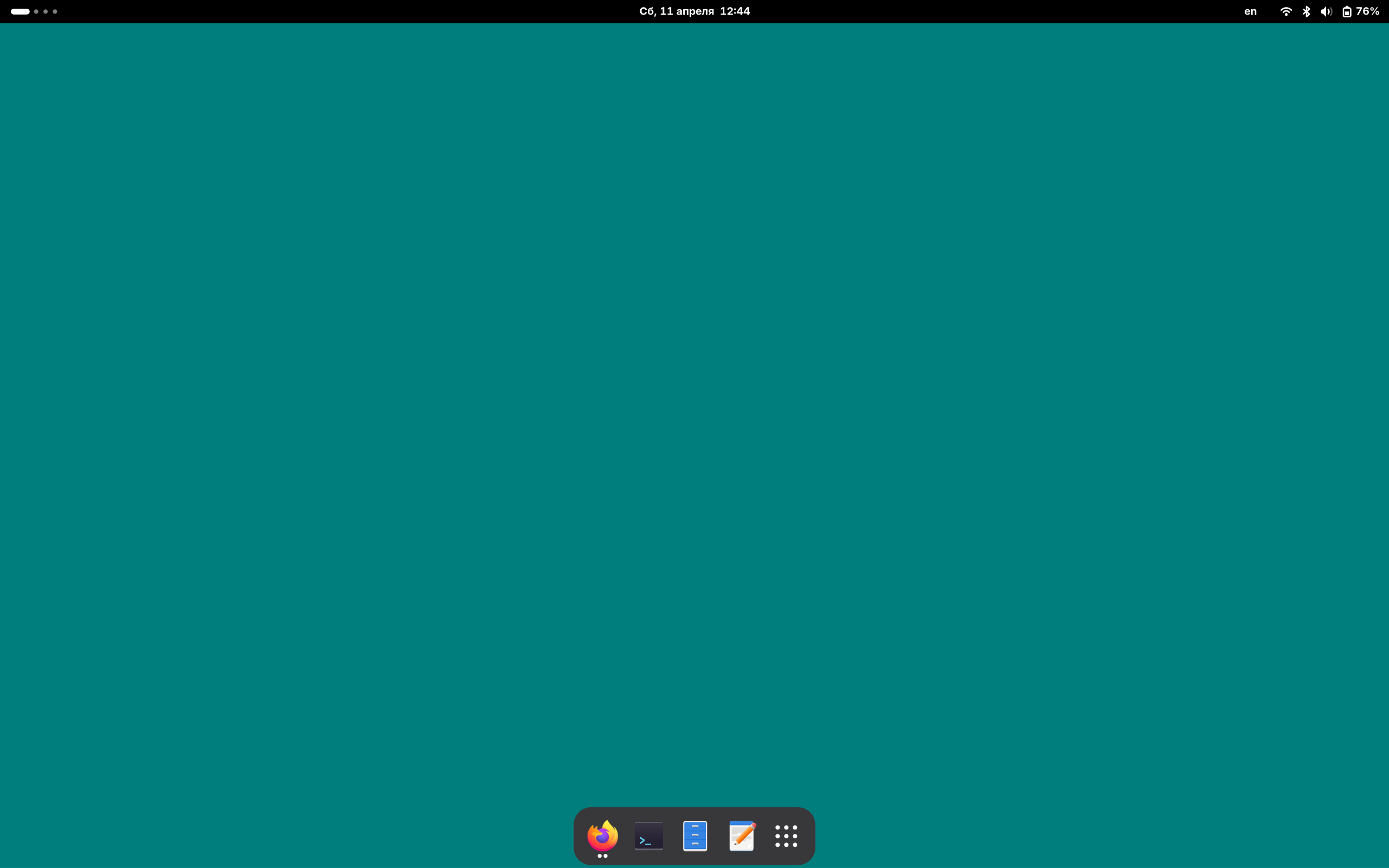Launch Firefox from the dock

[602, 835]
